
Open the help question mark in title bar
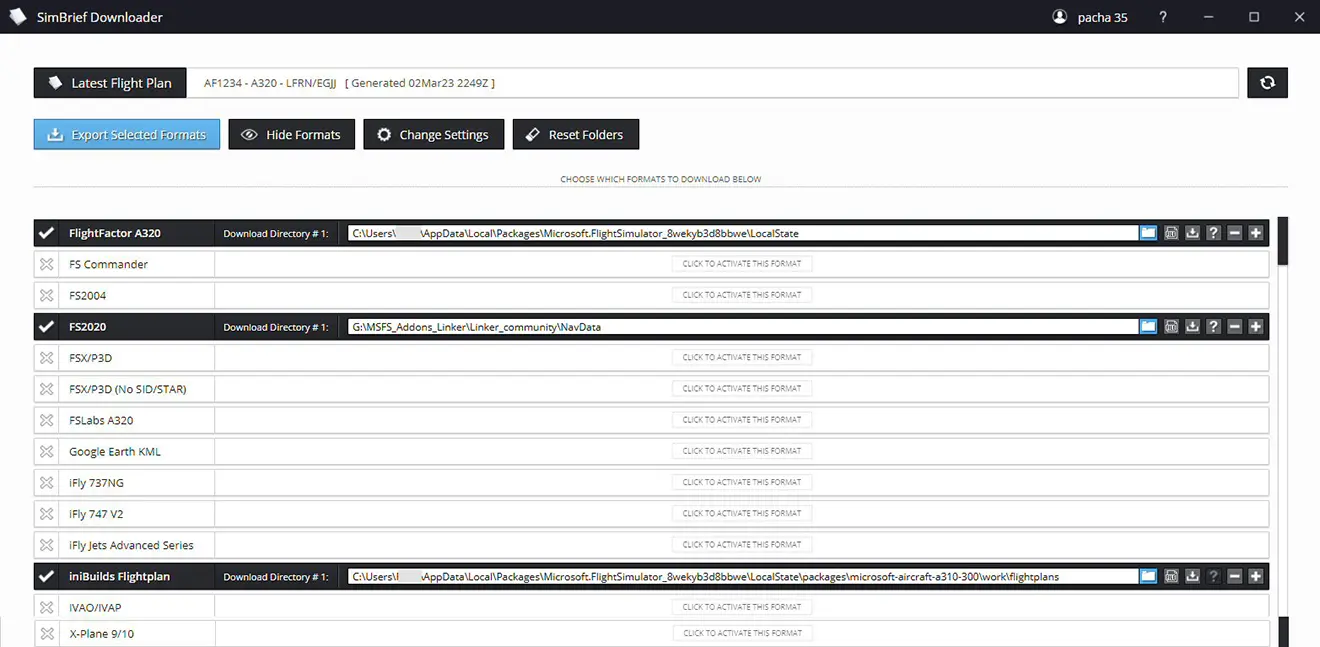click(x=1162, y=17)
